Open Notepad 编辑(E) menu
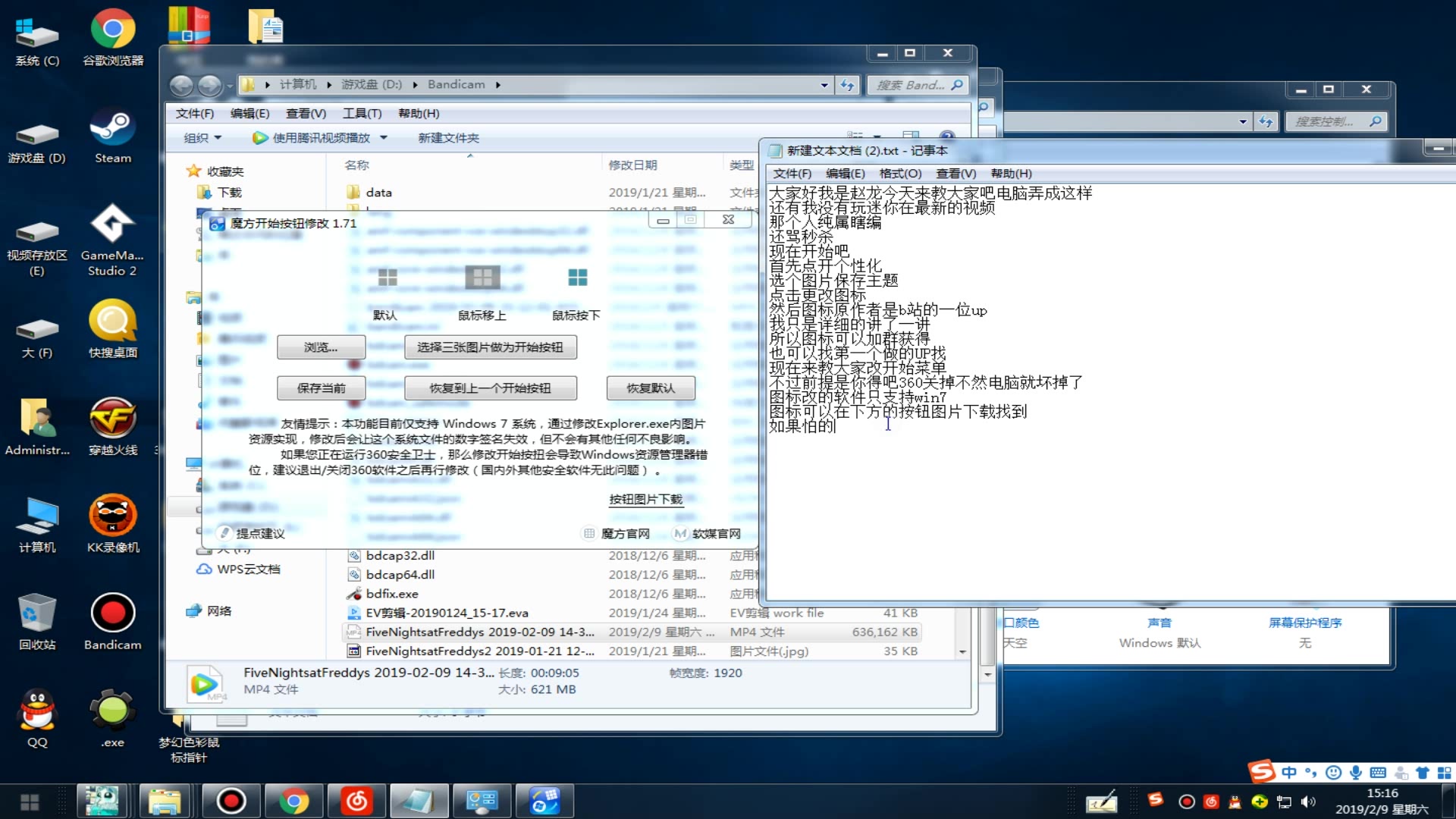This screenshot has width=1456, height=819. (845, 174)
